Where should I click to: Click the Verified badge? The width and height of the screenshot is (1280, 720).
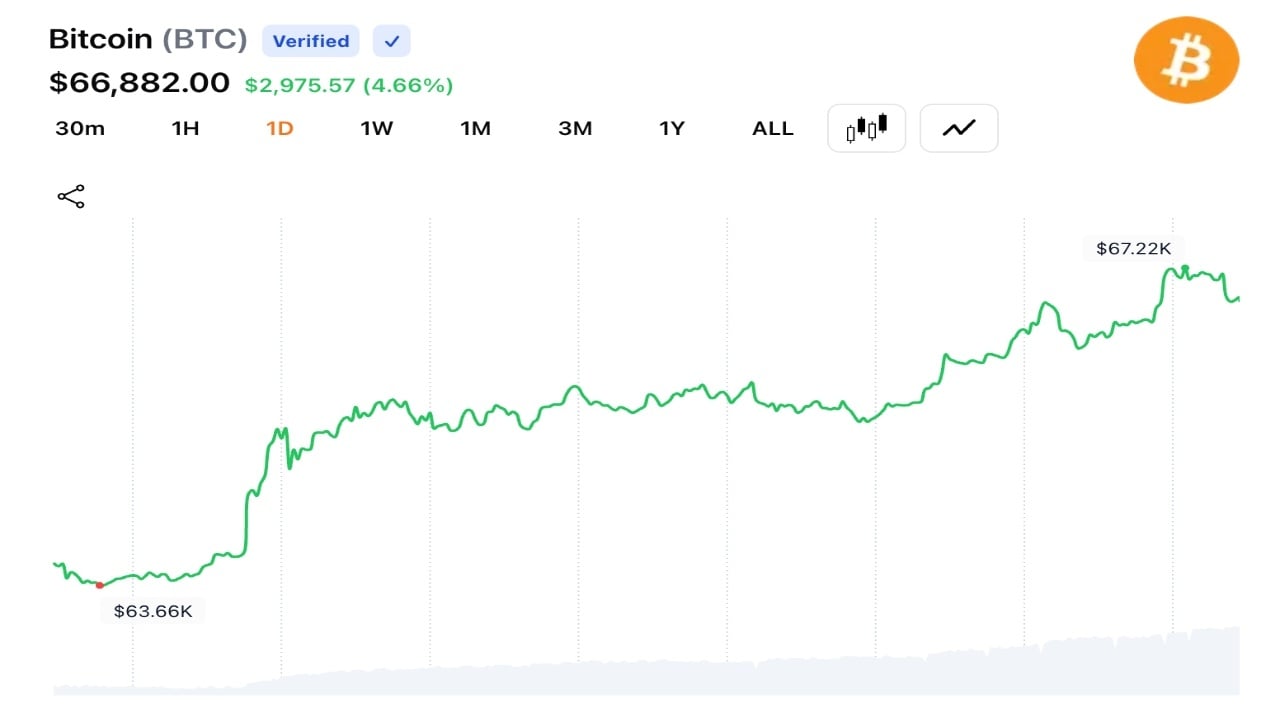point(311,41)
